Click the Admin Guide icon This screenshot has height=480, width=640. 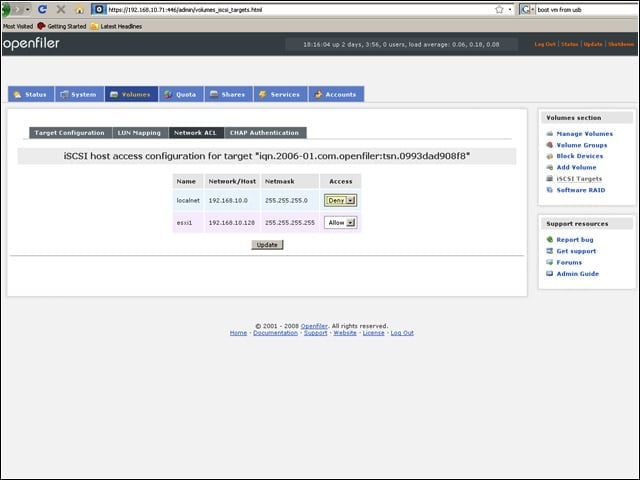549,273
